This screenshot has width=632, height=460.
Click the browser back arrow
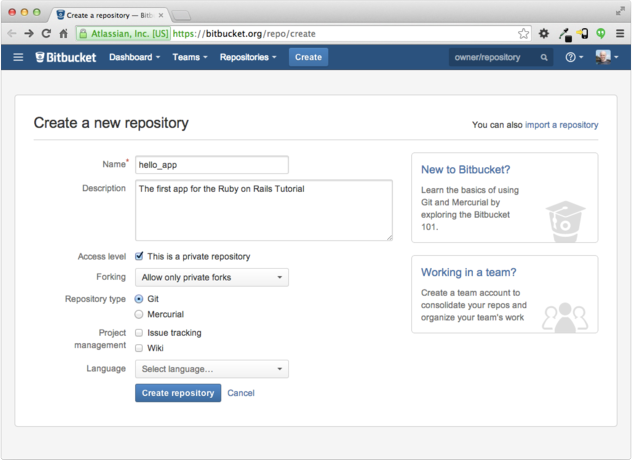[11, 33]
